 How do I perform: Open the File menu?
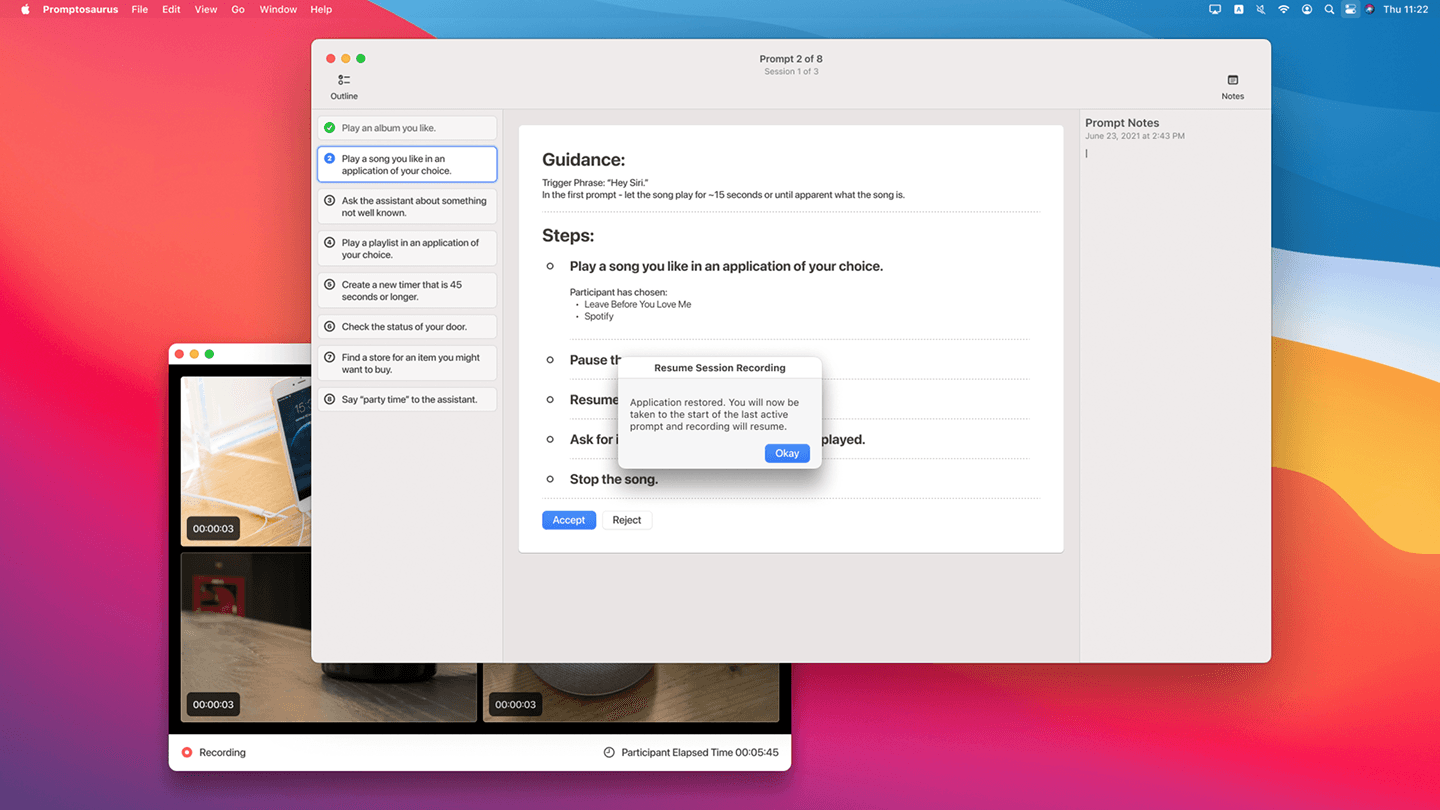pyautogui.click(x=140, y=9)
